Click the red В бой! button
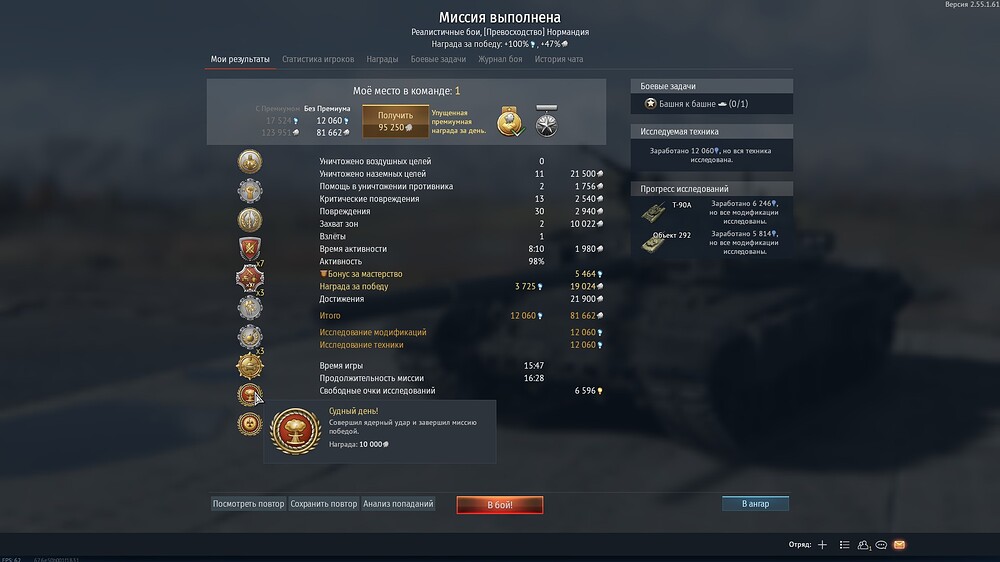 point(500,505)
